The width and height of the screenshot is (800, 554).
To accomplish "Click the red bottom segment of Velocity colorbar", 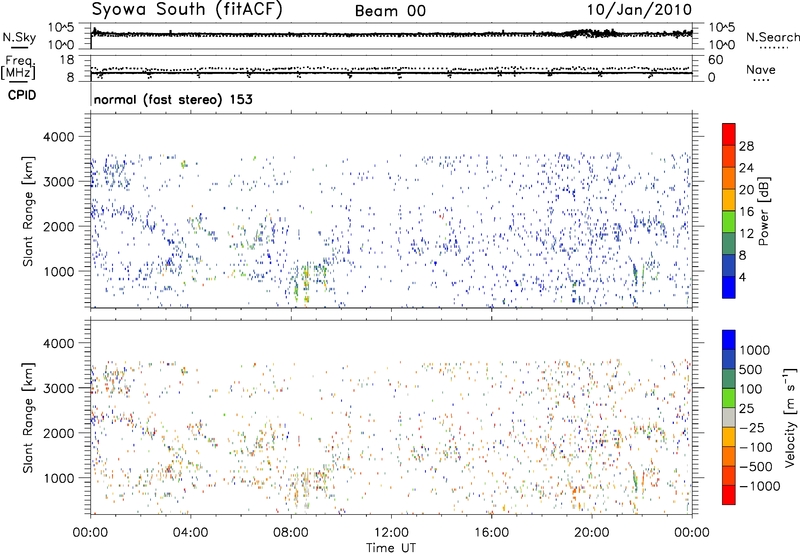I will pos(729,495).
